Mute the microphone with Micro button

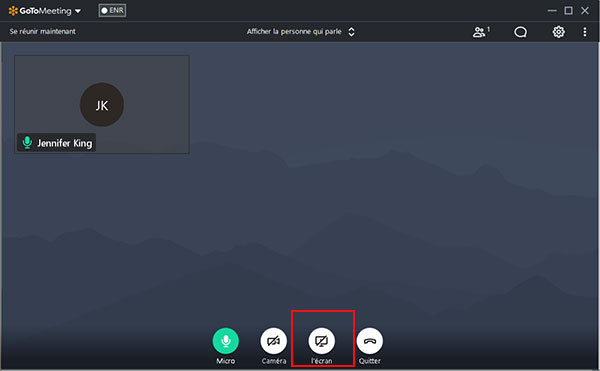coord(226,340)
